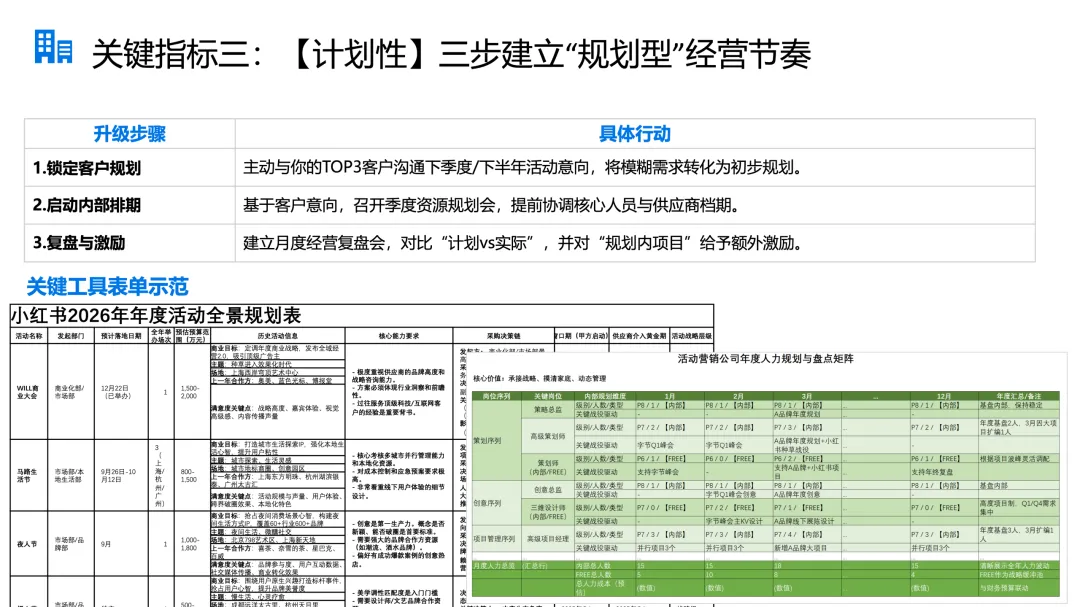Viewport: 1080px width, 607px height.
Task: Click the 历史活动信息 header cell
Action: [x=278, y=336]
